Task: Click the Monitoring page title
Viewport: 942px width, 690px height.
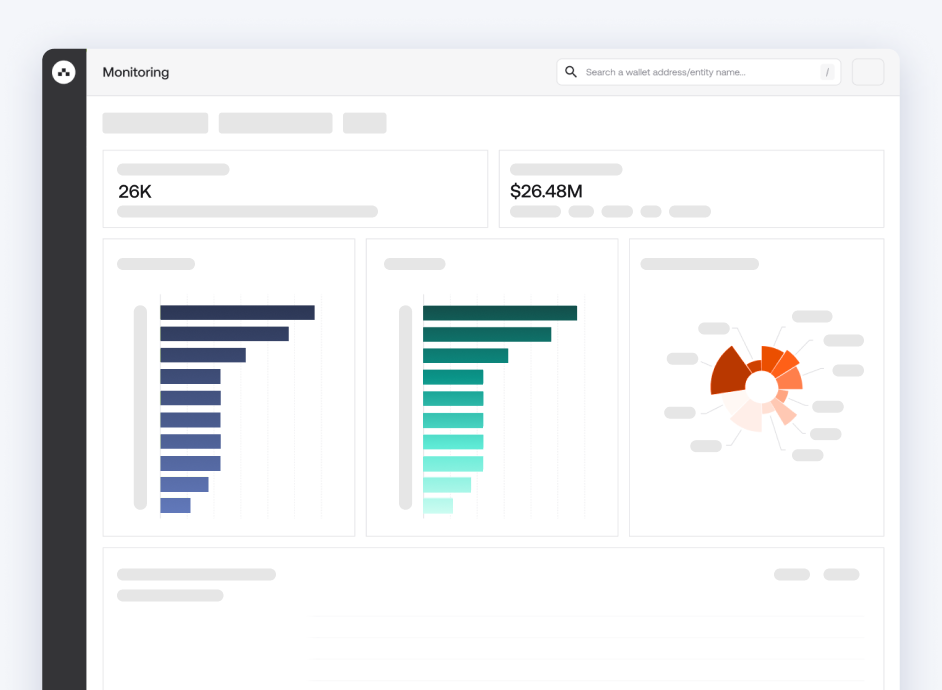Action: pos(135,72)
